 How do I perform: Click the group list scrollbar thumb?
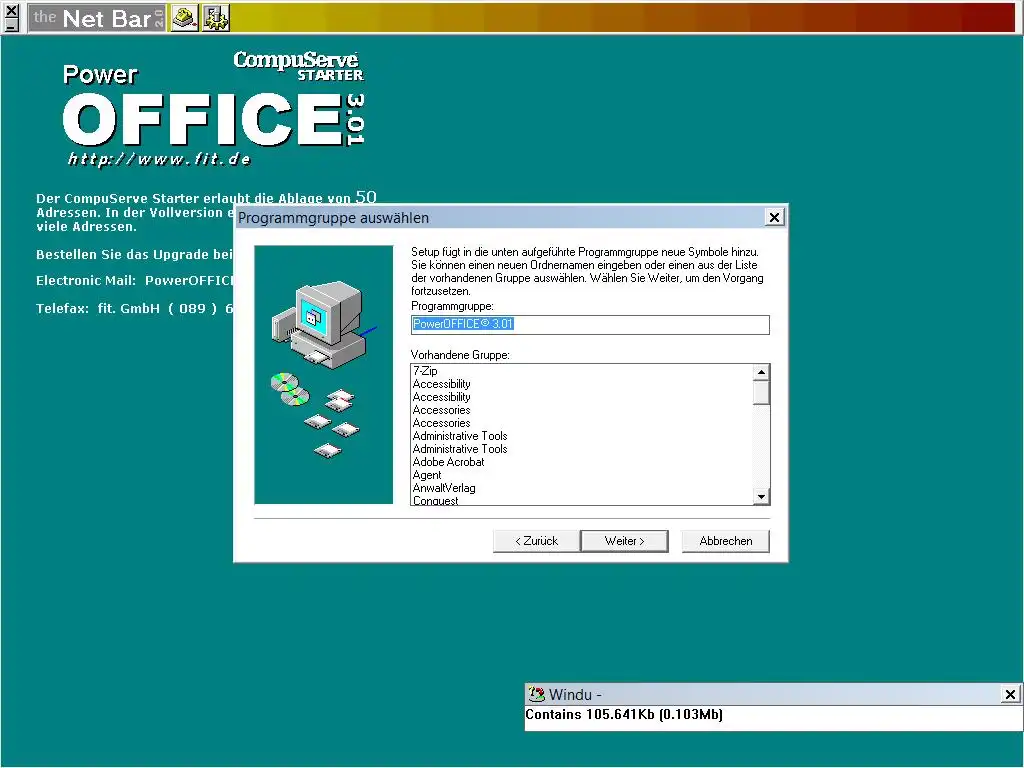(761, 392)
